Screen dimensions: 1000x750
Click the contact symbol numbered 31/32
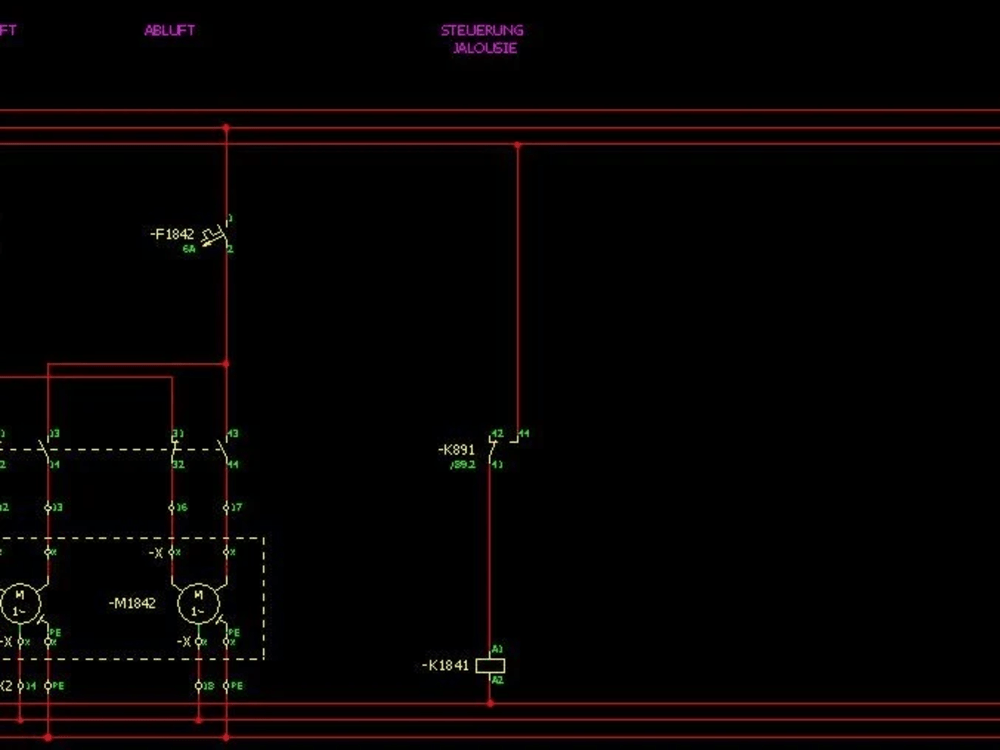[x=174, y=448]
